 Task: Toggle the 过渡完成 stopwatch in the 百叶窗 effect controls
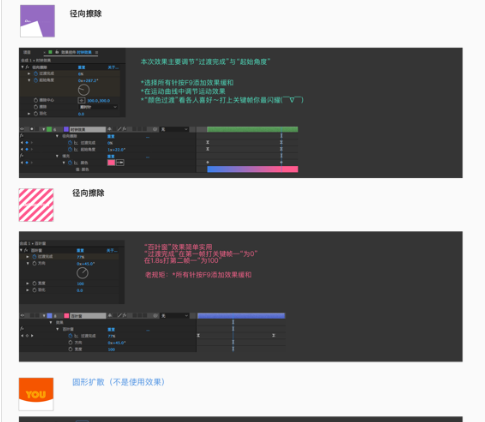pos(34,256)
